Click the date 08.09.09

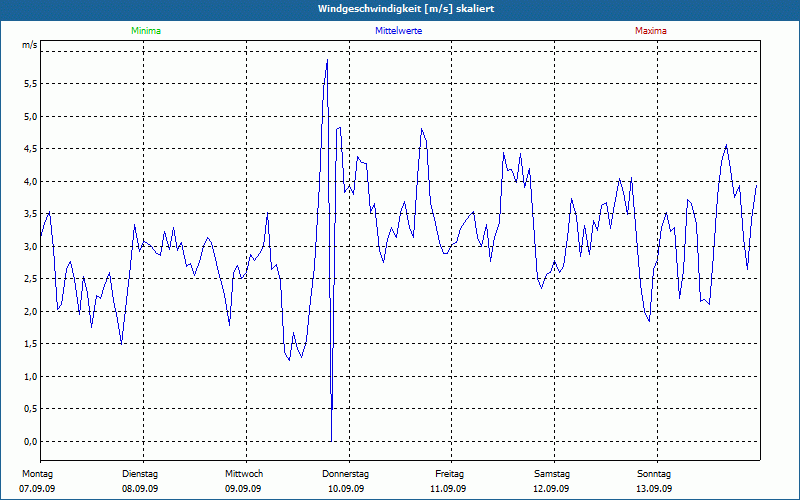[140, 489]
